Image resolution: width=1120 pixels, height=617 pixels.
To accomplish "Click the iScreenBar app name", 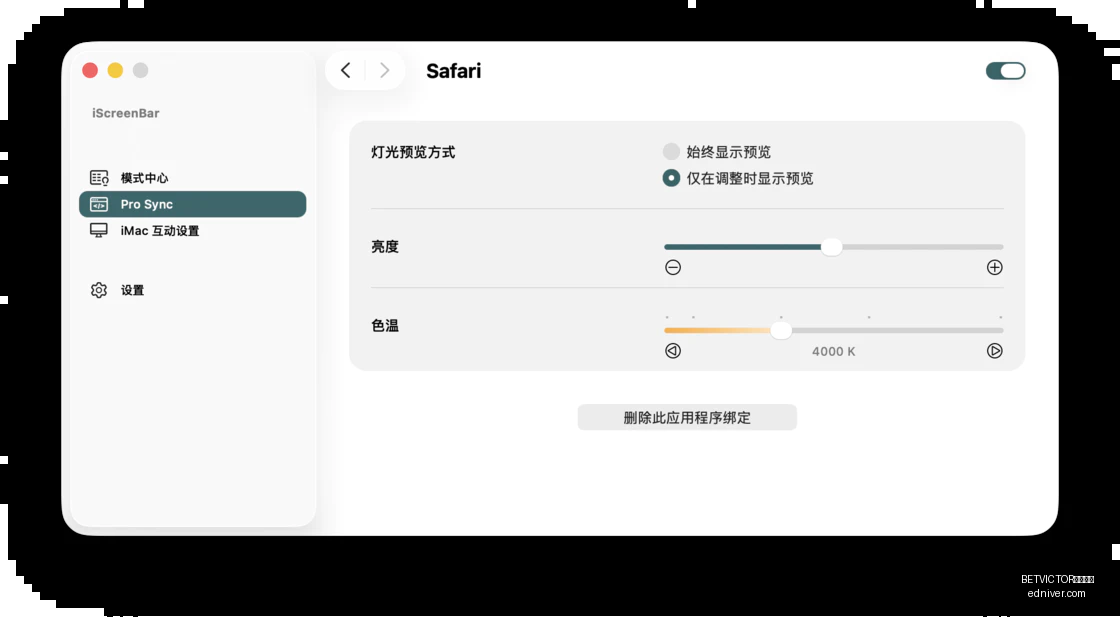I will [x=126, y=113].
